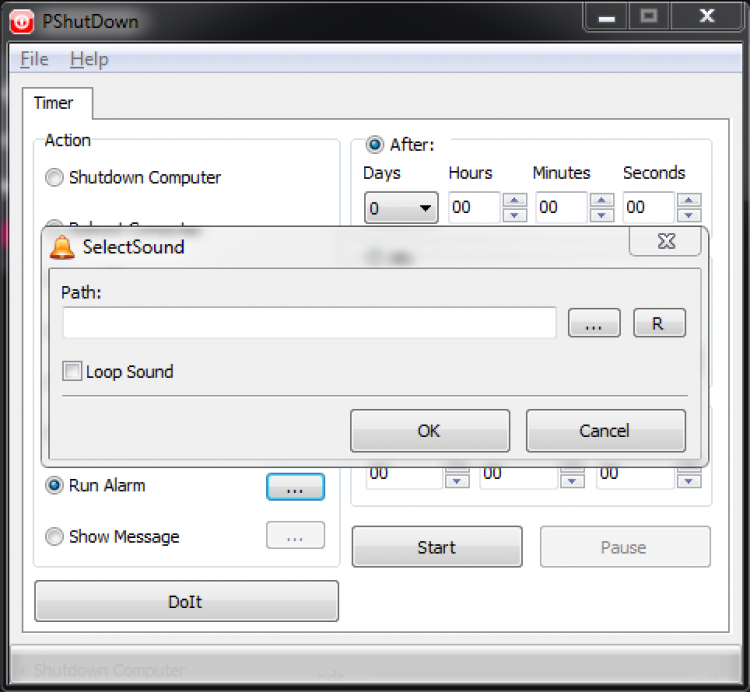Confirm the SelectSound dialog with OK

pos(430,430)
